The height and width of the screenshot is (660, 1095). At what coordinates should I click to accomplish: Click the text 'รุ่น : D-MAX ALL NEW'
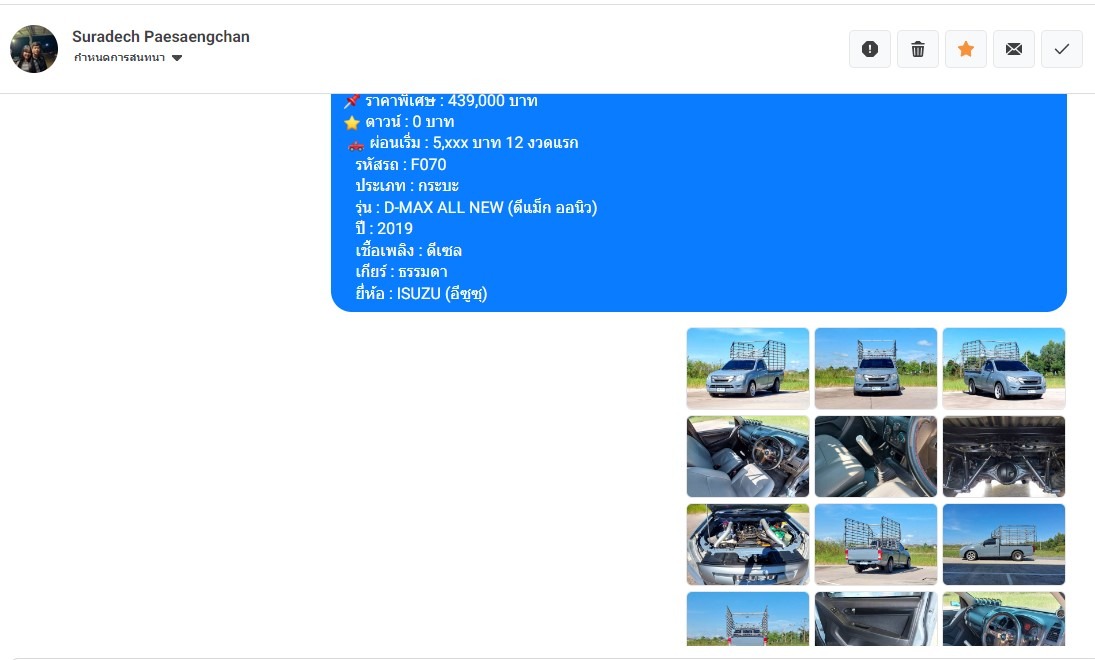click(429, 207)
